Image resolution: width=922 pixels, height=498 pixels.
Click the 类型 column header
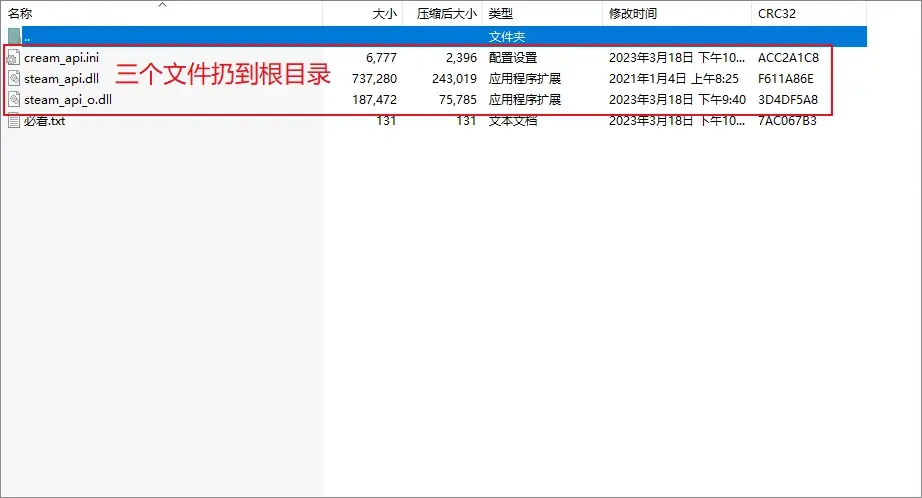(x=500, y=14)
